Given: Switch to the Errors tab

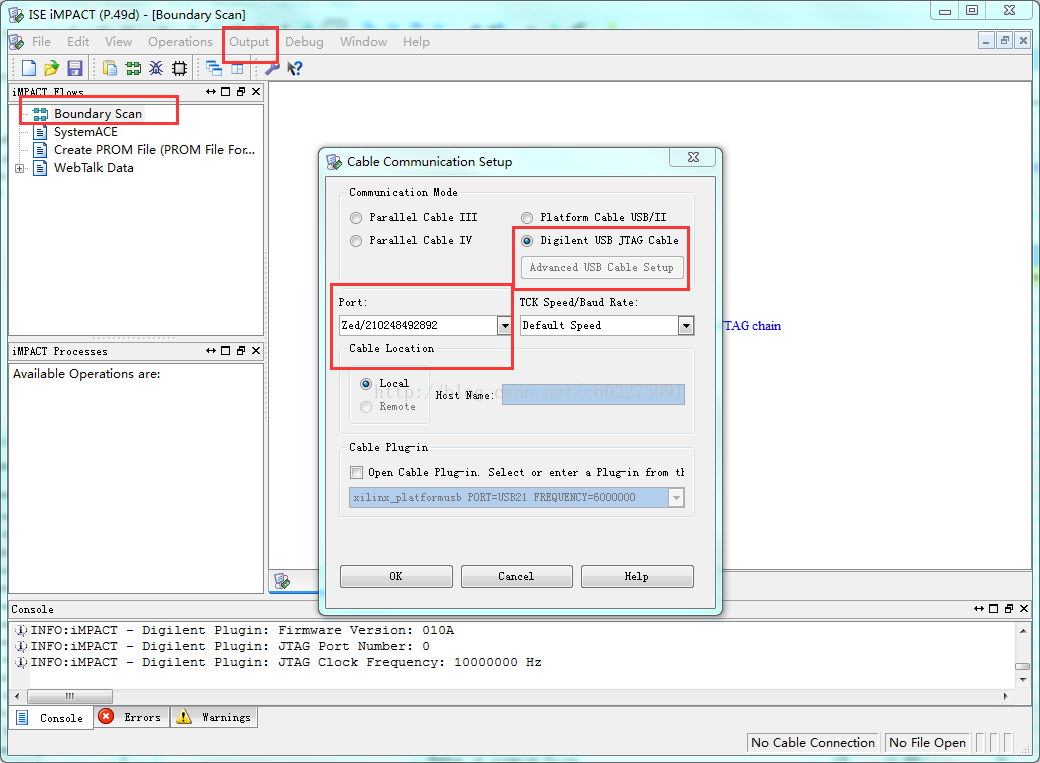Looking at the screenshot, I should click(x=131, y=717).
